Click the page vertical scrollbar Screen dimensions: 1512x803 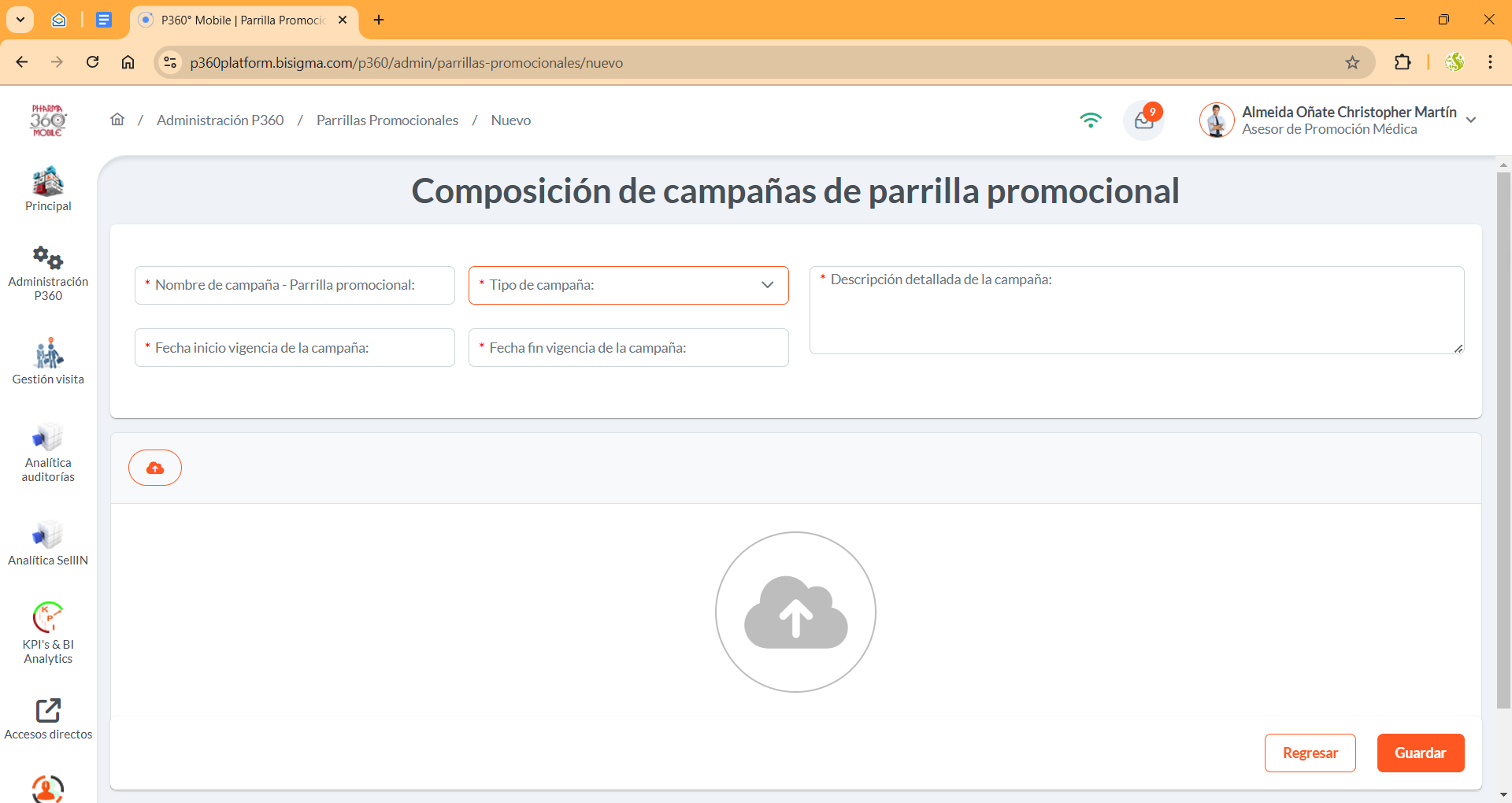tap(1503, 441)
